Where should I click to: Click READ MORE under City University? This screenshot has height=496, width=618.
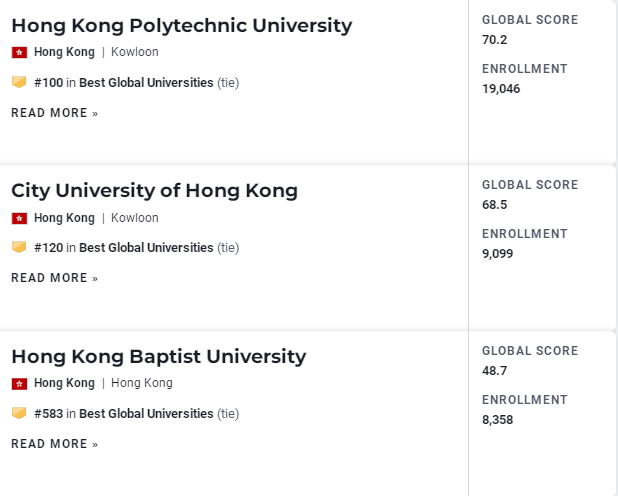point(54,278)
